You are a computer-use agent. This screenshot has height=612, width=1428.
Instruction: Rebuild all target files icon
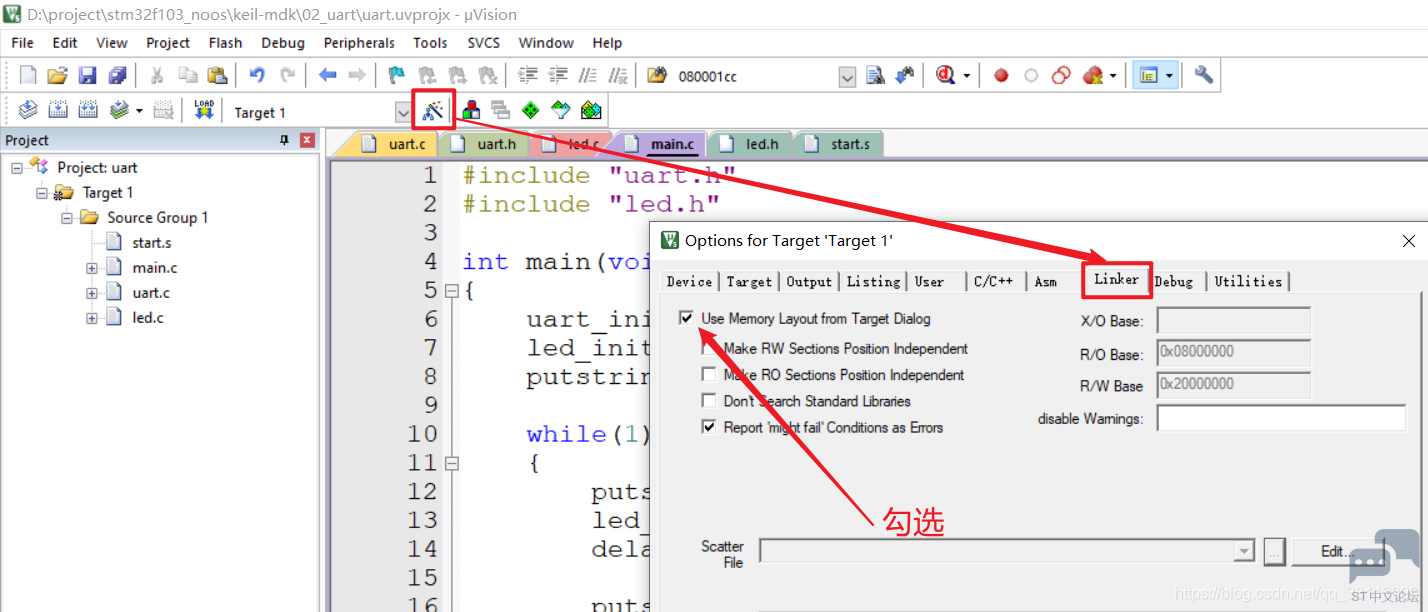pyautogui.click(x=88, y=110)
